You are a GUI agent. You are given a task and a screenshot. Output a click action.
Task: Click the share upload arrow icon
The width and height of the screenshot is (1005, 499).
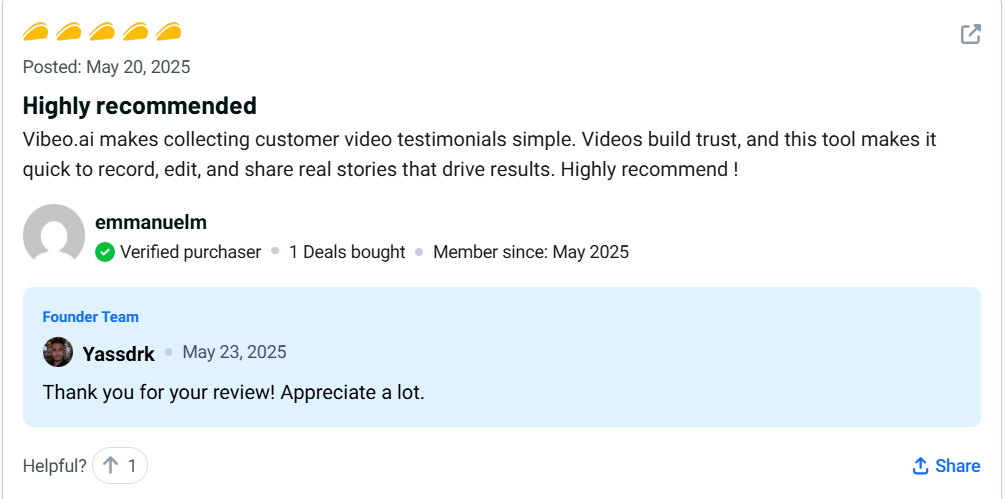(921, 466)
